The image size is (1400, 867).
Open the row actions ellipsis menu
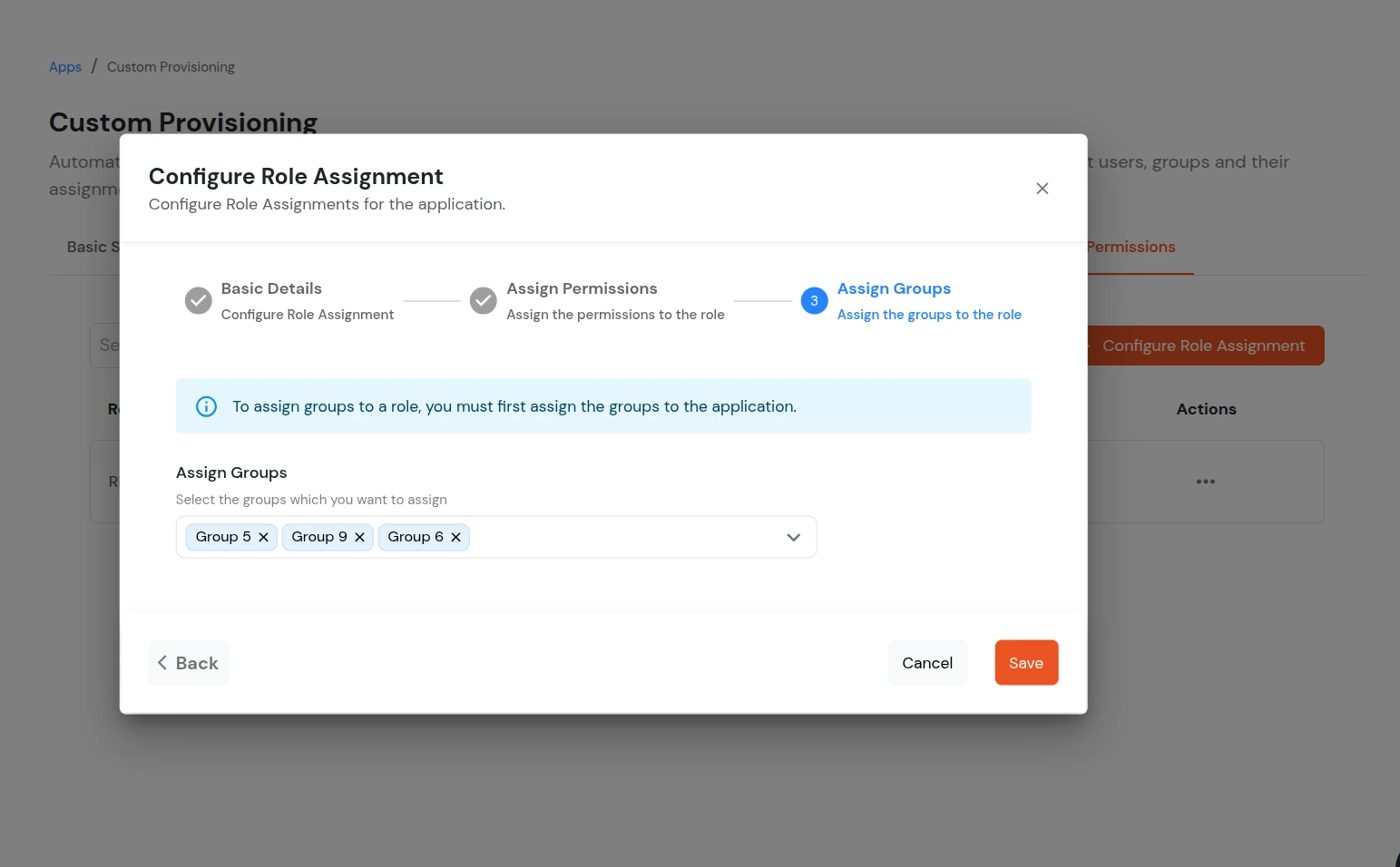point(1205,482)
